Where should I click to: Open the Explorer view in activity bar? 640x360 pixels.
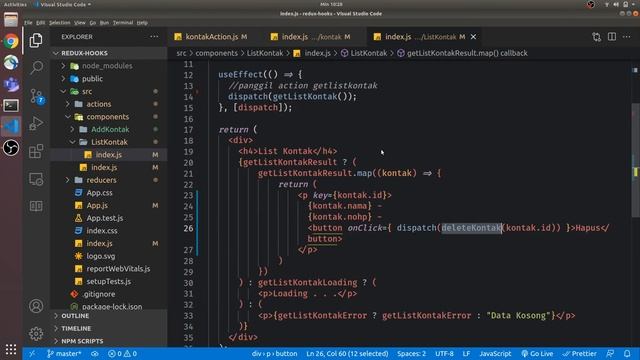pyautogui.click(x=36, y=40)
